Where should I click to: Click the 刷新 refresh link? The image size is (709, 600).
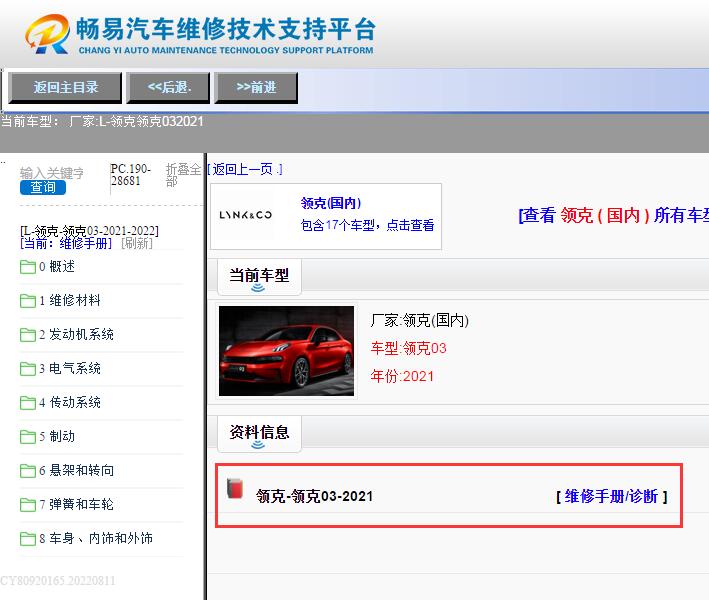tap(137, 244)
